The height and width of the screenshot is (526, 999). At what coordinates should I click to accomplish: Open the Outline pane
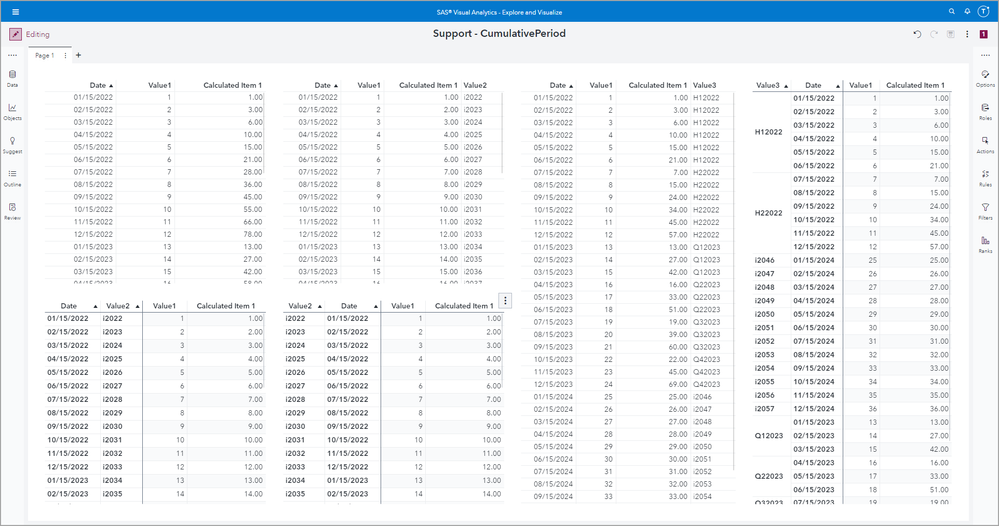click(12, 177)
